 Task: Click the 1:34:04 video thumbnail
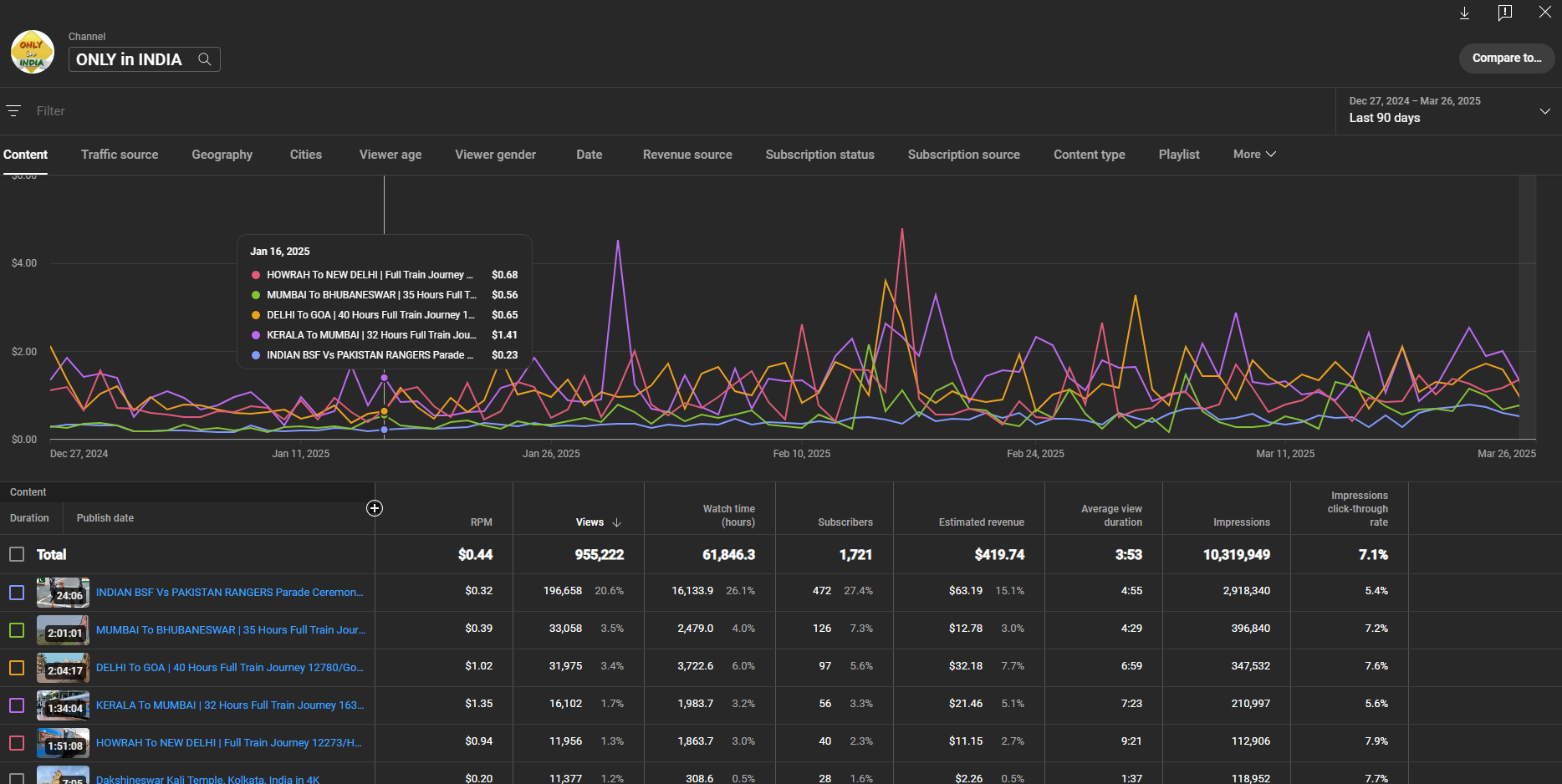coord(63,705)
